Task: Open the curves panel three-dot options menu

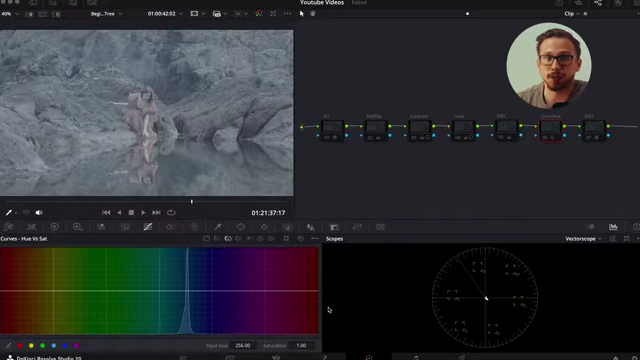Action: coord(314,239)
